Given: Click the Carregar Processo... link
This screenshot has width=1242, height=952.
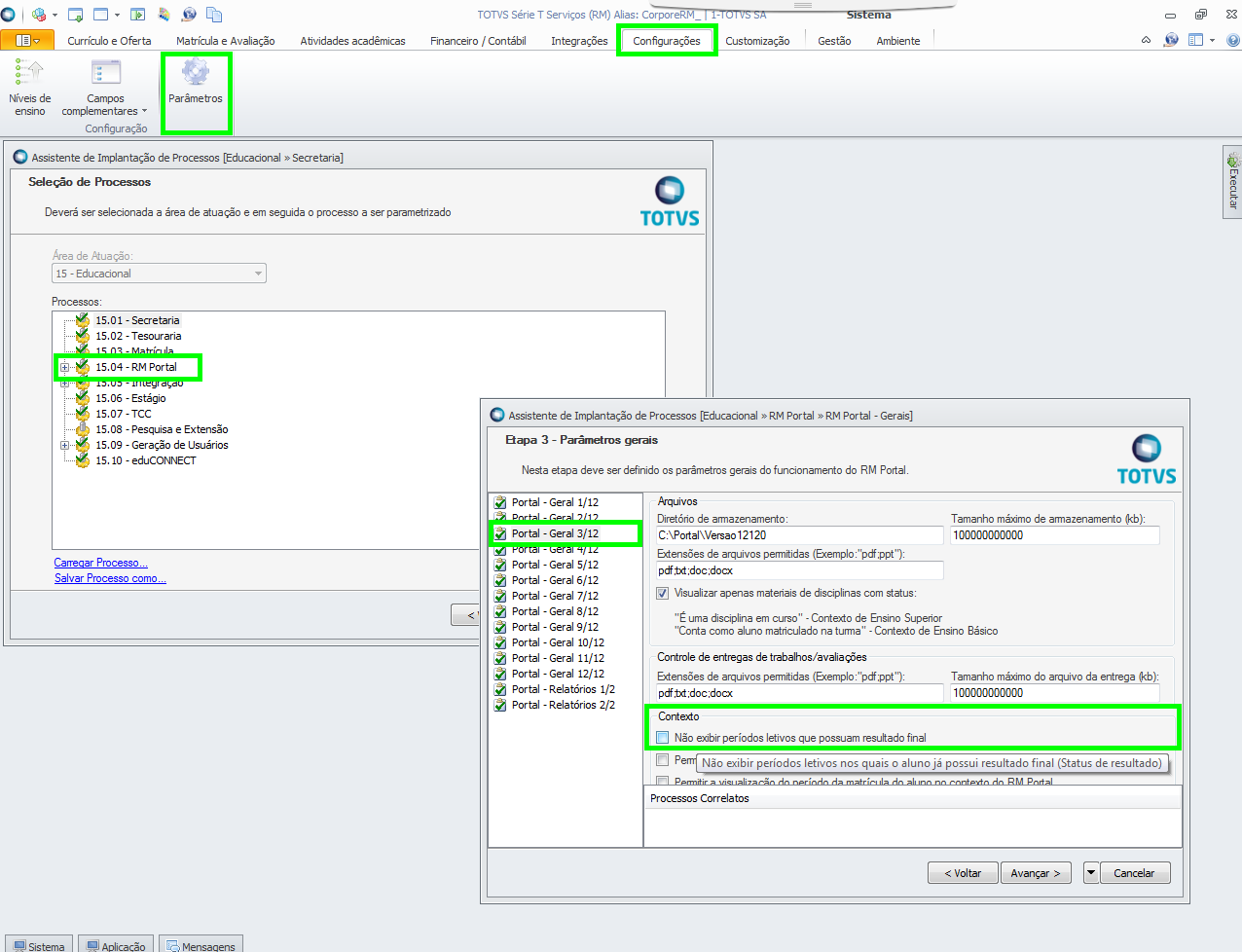Looking at the screenshot, I should 101,563.
